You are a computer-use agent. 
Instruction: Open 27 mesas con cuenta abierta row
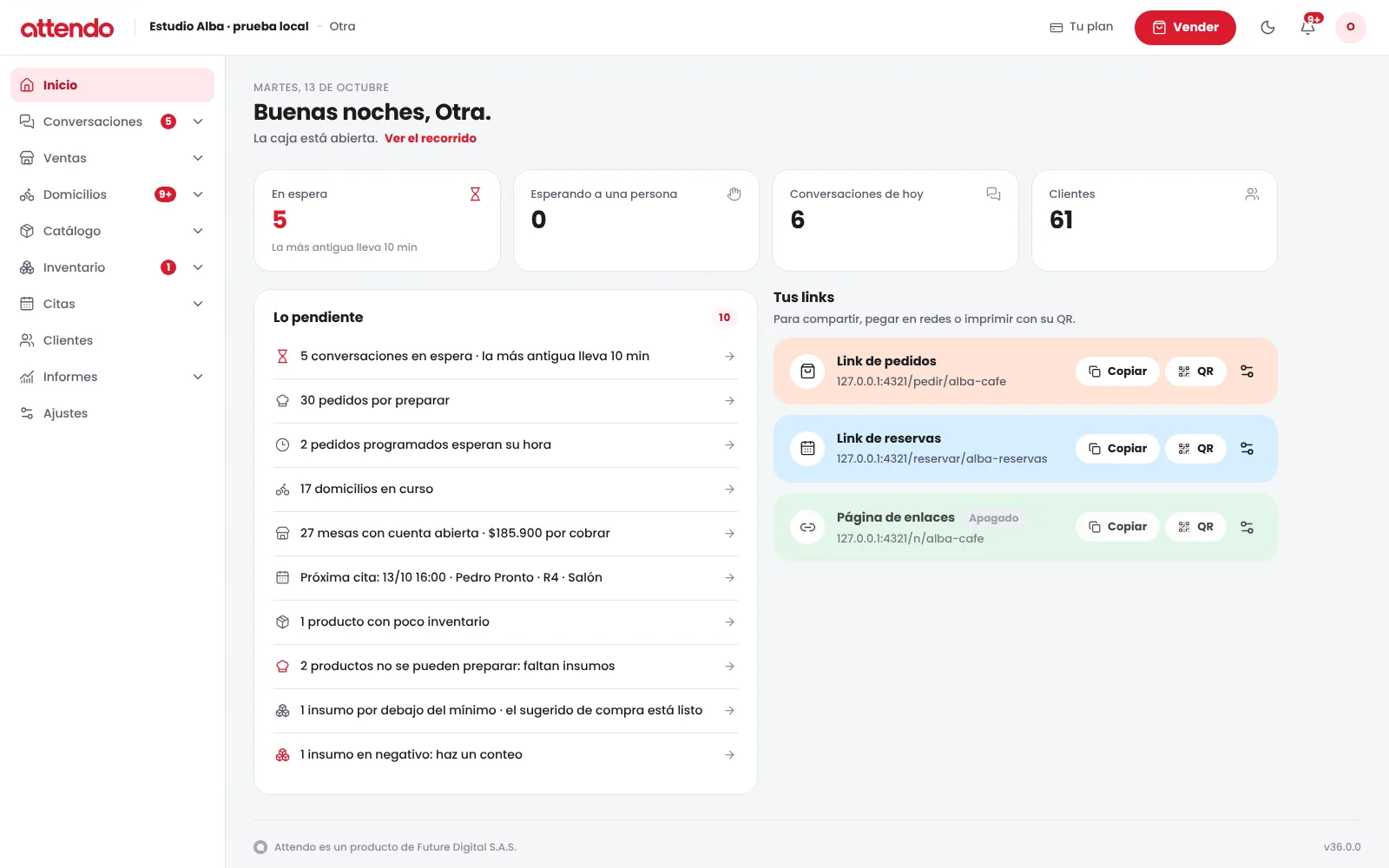[x=505, y=534]
